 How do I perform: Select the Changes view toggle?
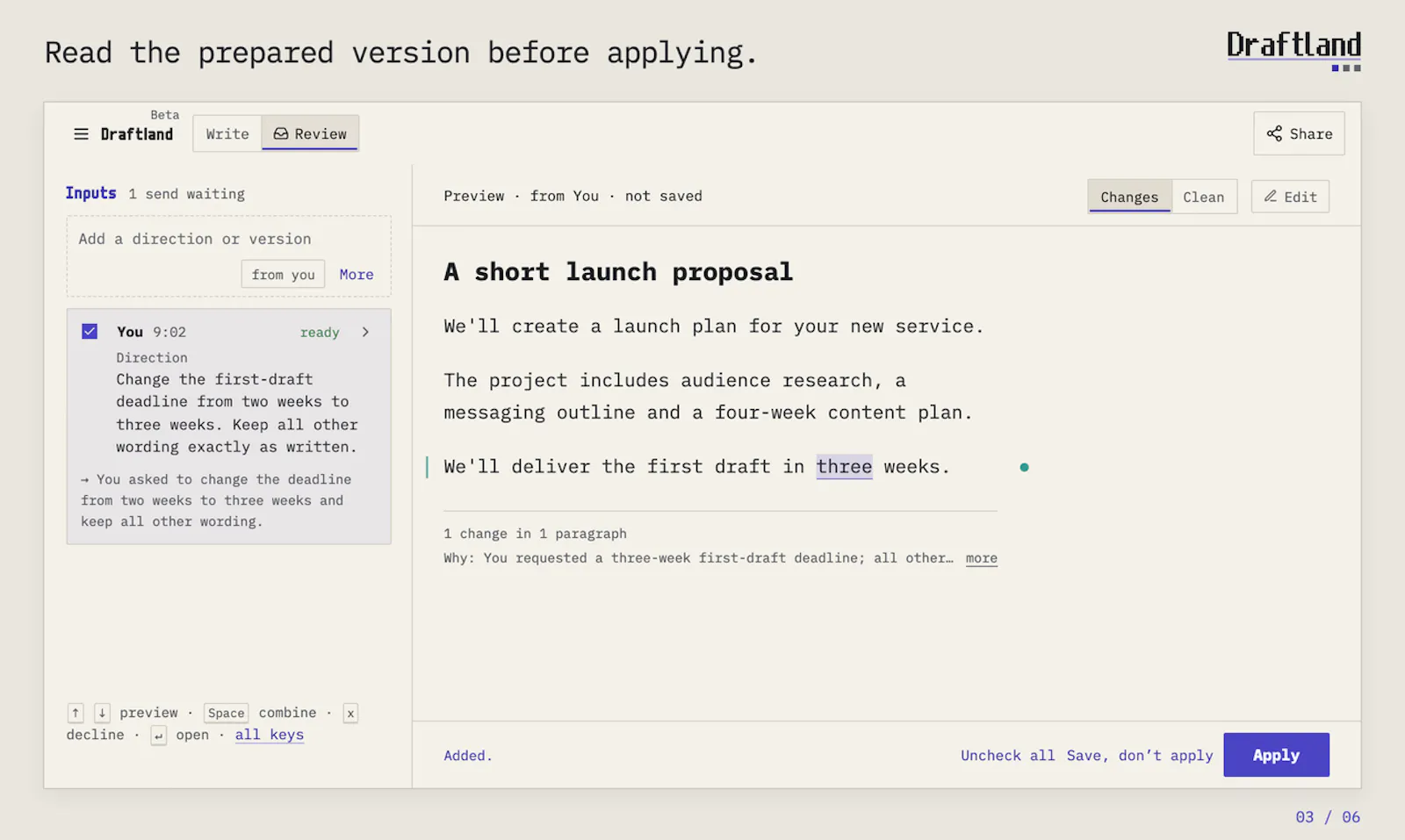1129,197
